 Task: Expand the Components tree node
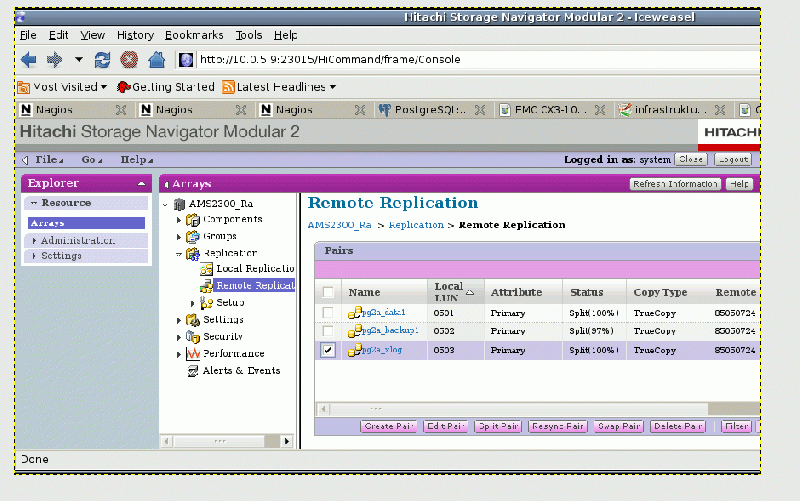[179, 220]
